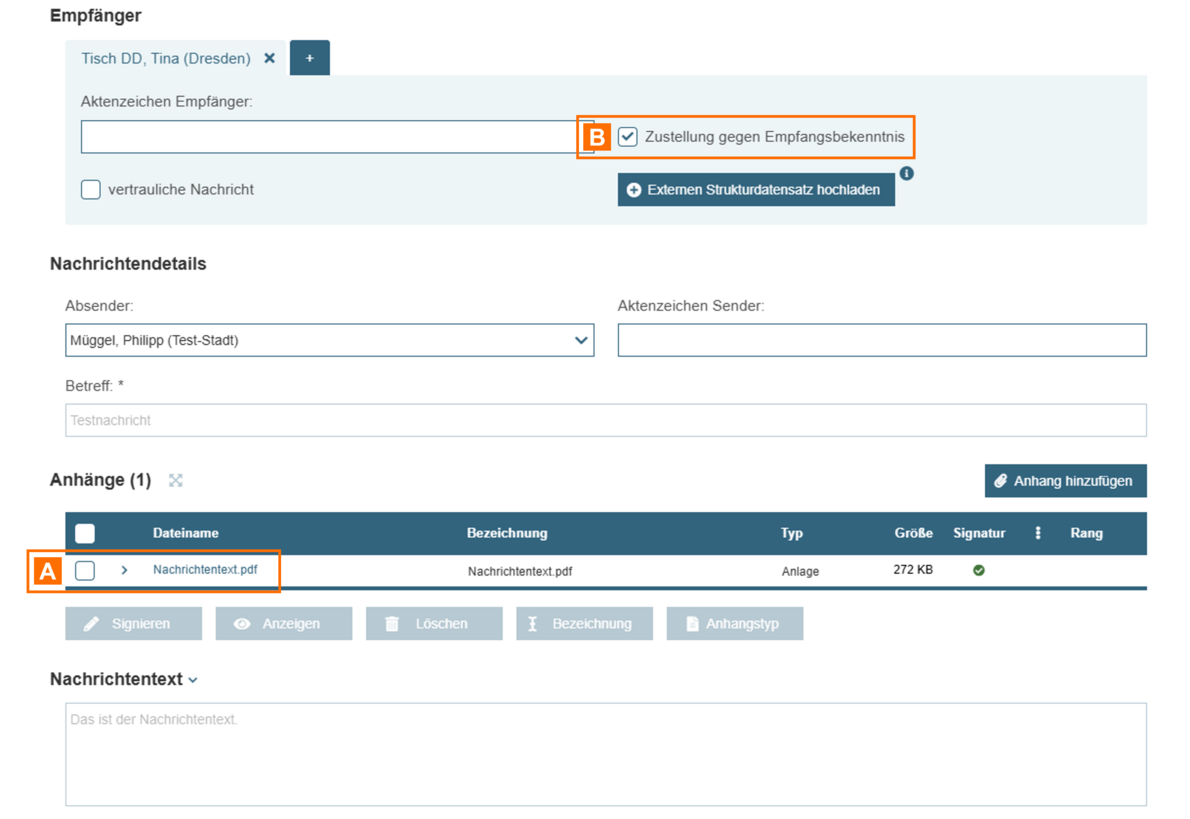Toggle Zustellung gegen Empfangsbekenntnis checkbox

point(628,137)
